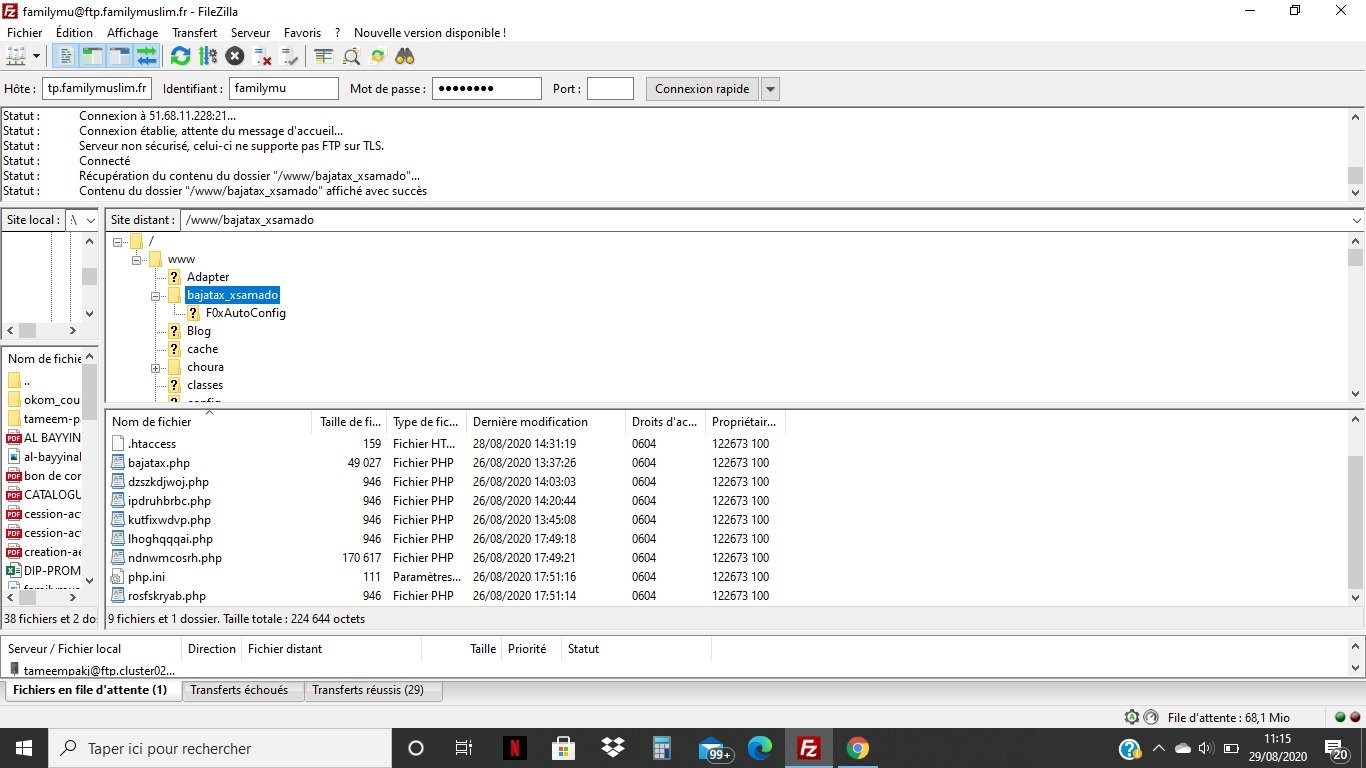Open the Transfert menu
This screenshot has width=1366, height=768.
coord(194,33)
